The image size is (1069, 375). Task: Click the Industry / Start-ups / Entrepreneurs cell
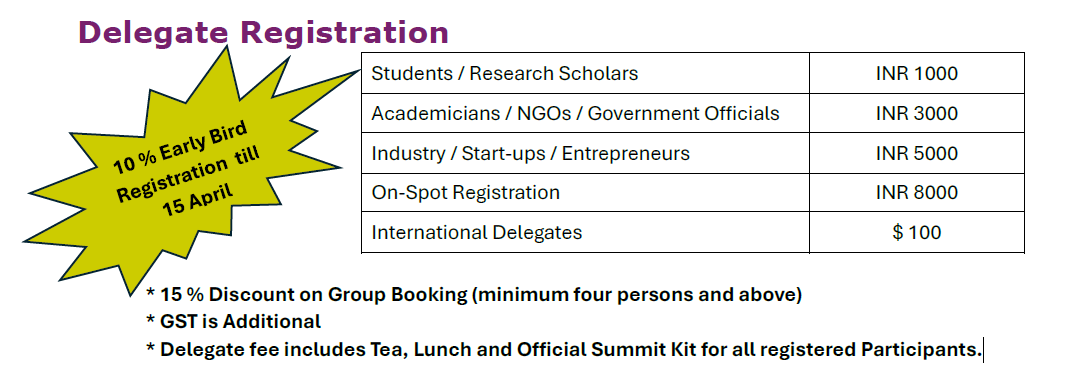[585, 153]
